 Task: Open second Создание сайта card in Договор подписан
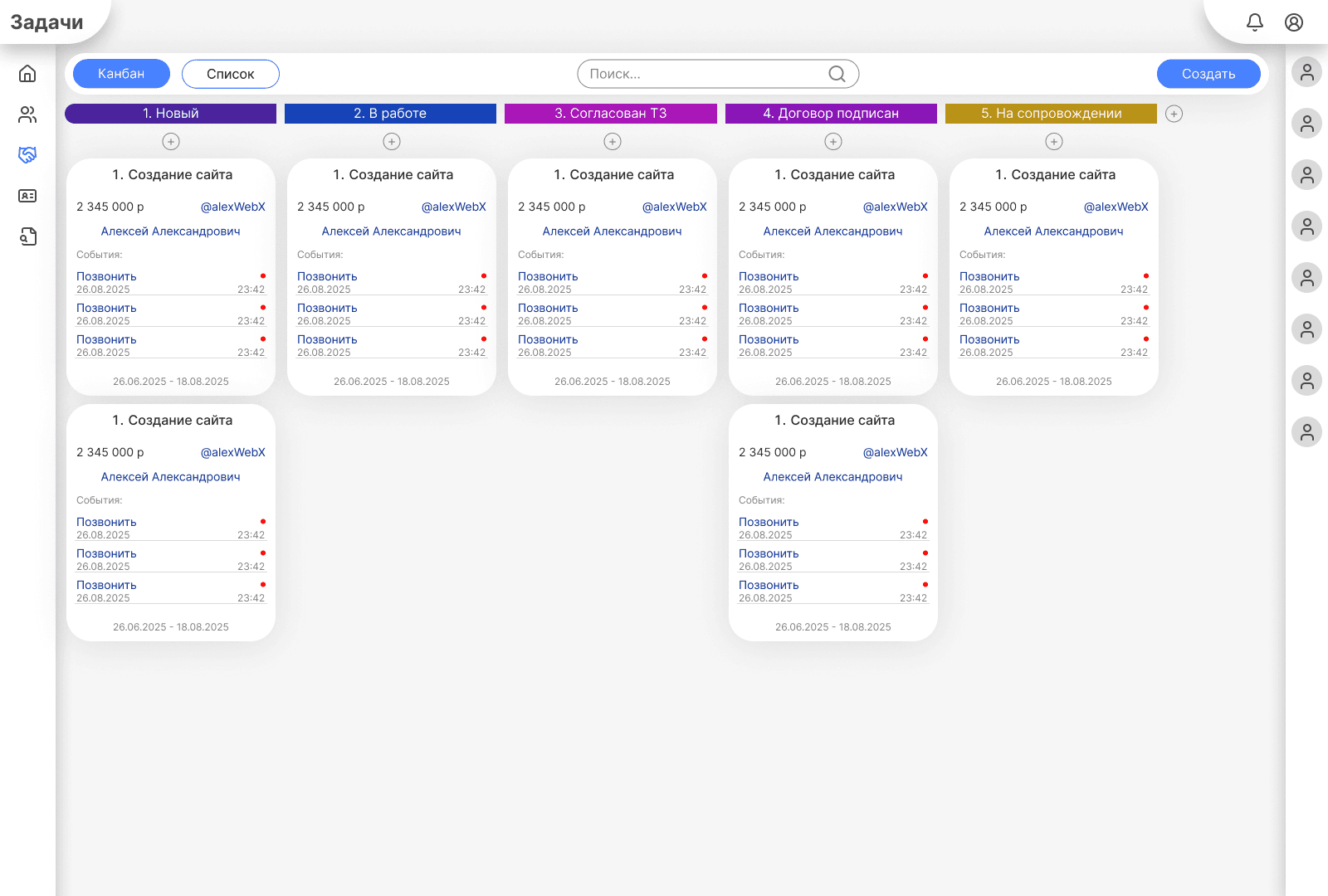point(833,421)
